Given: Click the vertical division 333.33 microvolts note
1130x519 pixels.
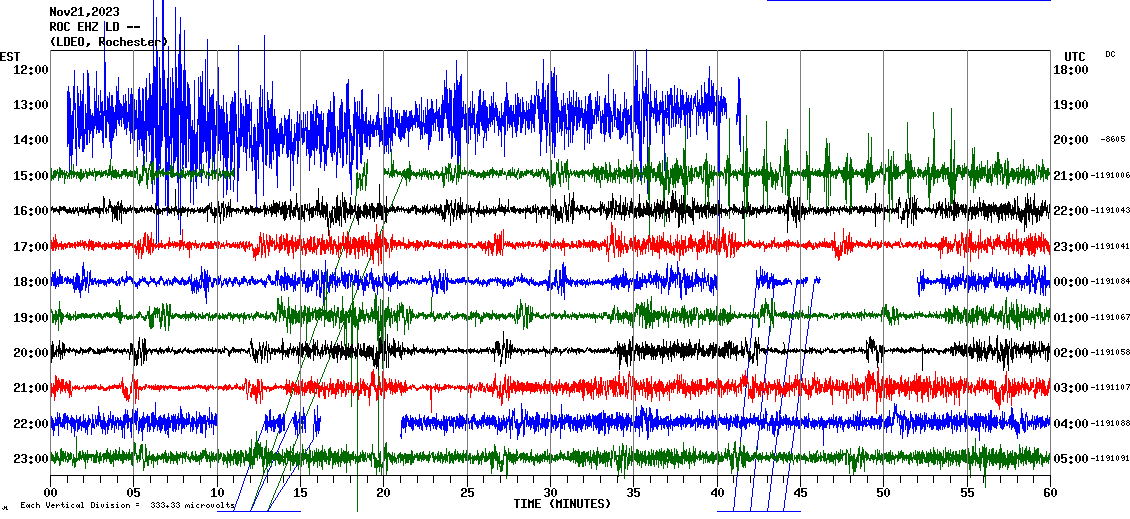Looking at the screenshot, I should click(128, 505).
